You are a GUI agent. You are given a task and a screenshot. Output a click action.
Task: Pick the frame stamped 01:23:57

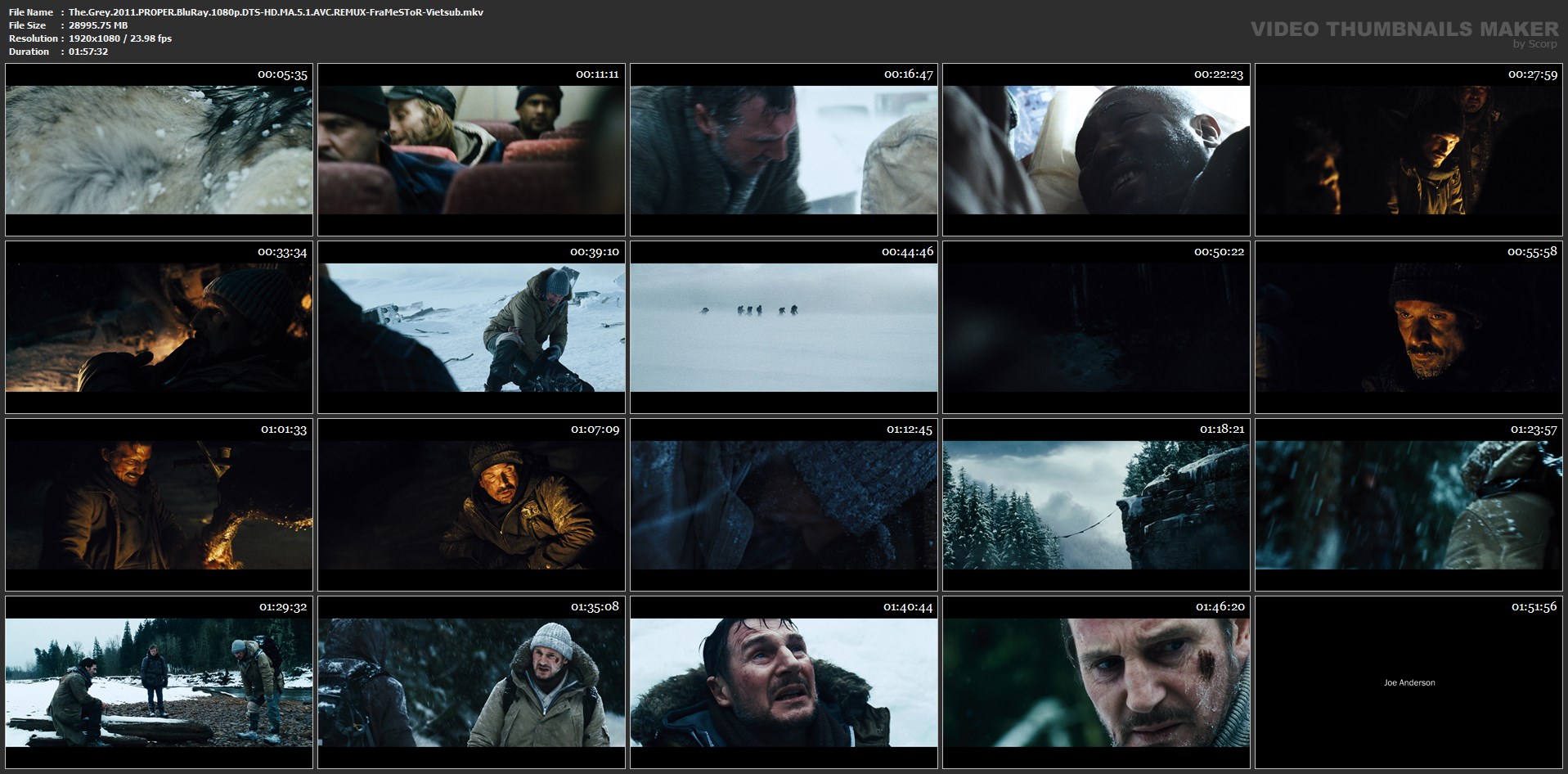point(1409,505)
